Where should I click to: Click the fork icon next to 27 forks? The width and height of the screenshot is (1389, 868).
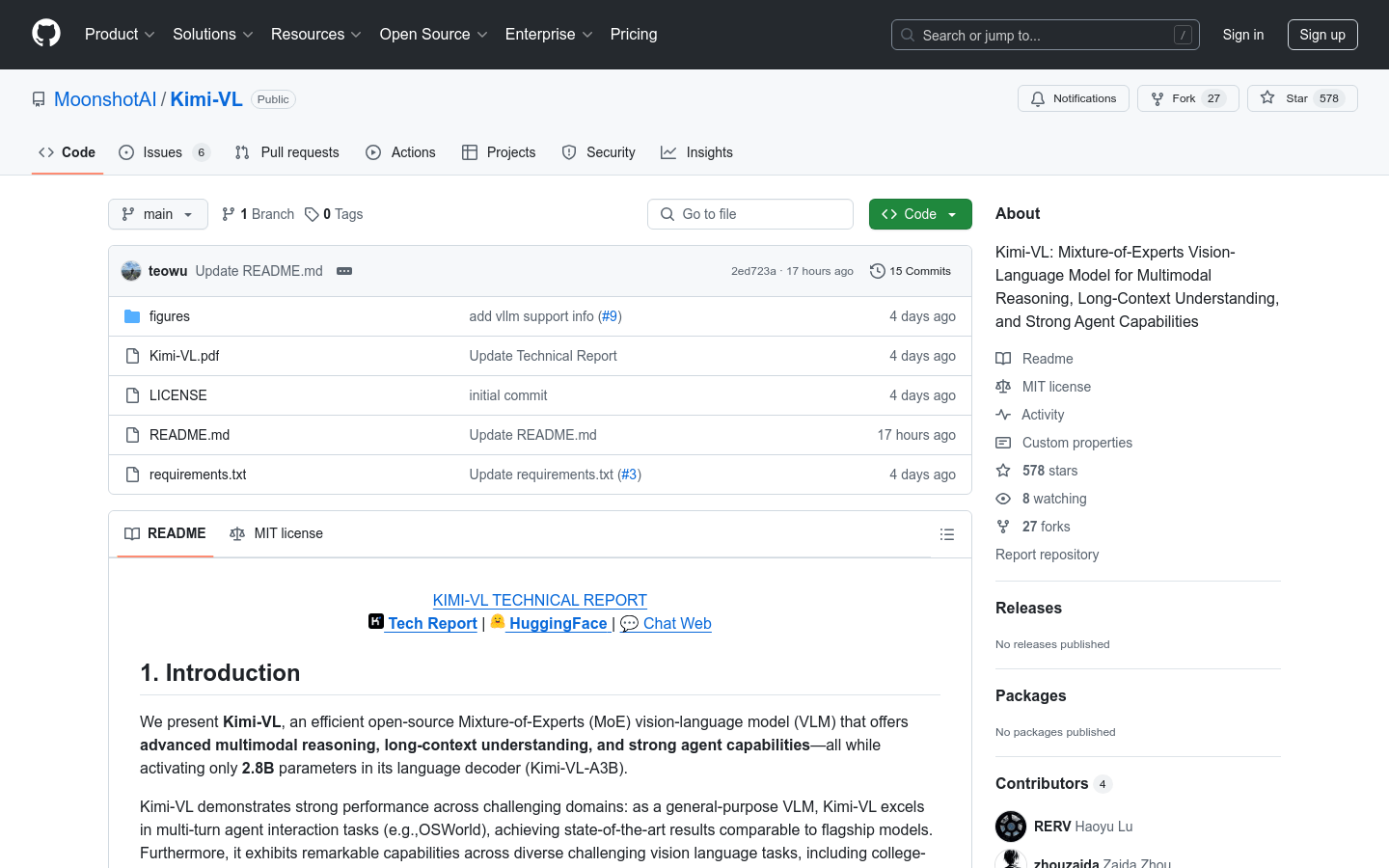coord(1003,527)
